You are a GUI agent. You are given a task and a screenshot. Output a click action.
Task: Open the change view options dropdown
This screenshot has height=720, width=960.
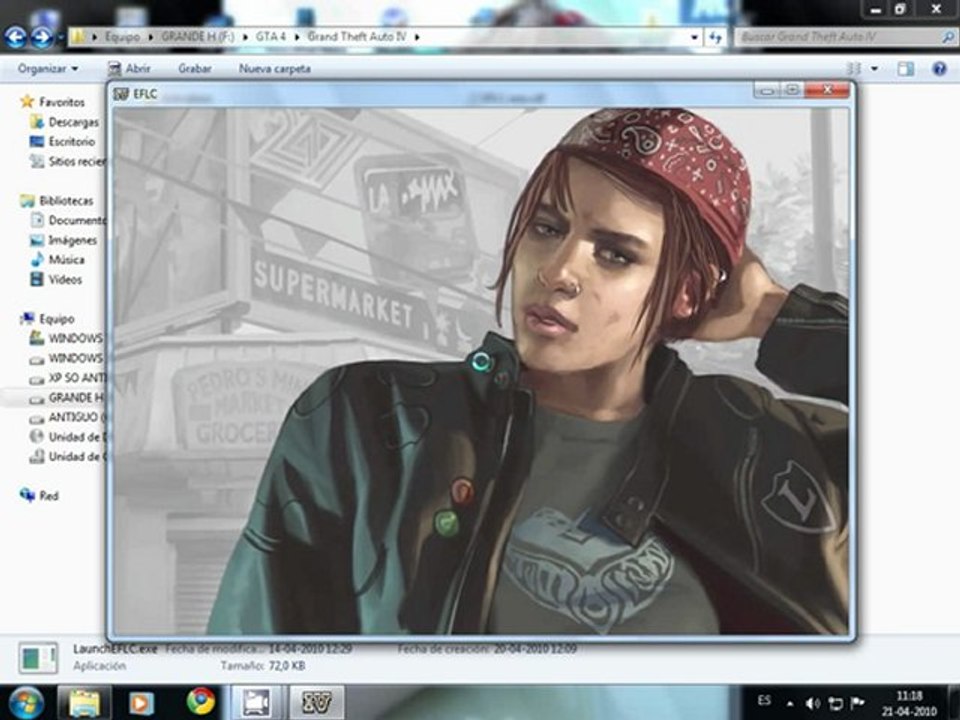pos(875,69)
